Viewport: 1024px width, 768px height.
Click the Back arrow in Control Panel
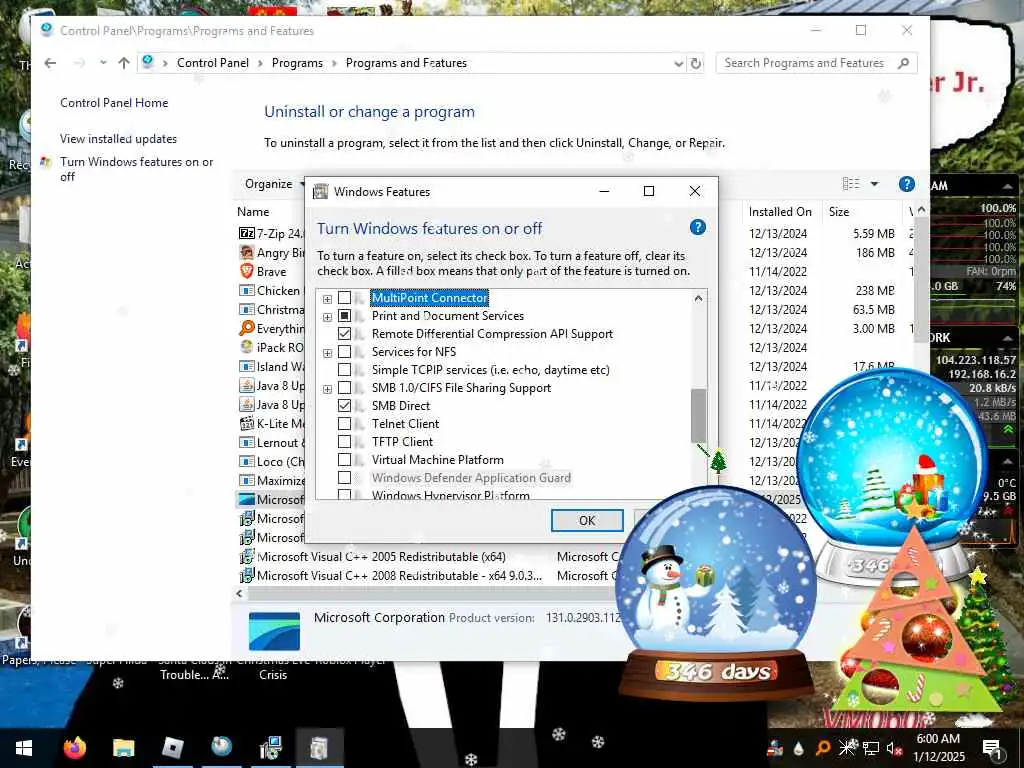click(50, 63)
